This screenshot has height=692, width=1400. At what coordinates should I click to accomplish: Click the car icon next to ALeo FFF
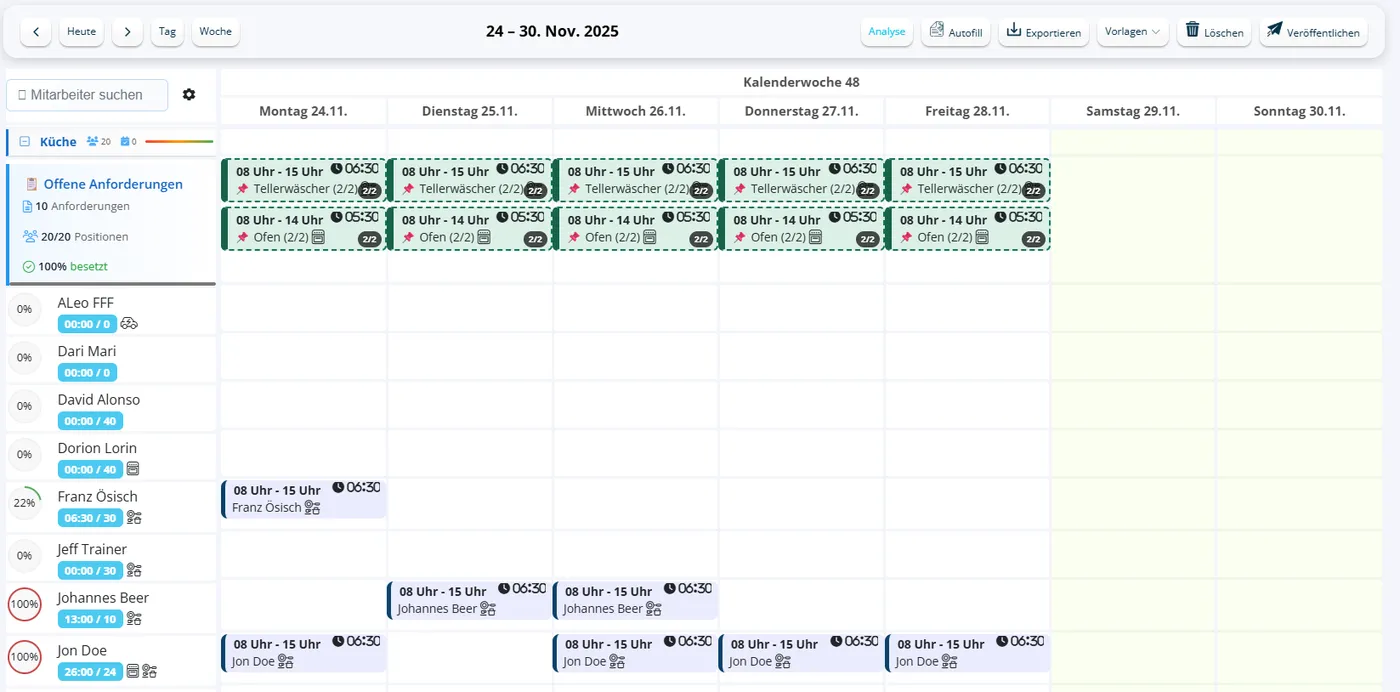[129, 323]
